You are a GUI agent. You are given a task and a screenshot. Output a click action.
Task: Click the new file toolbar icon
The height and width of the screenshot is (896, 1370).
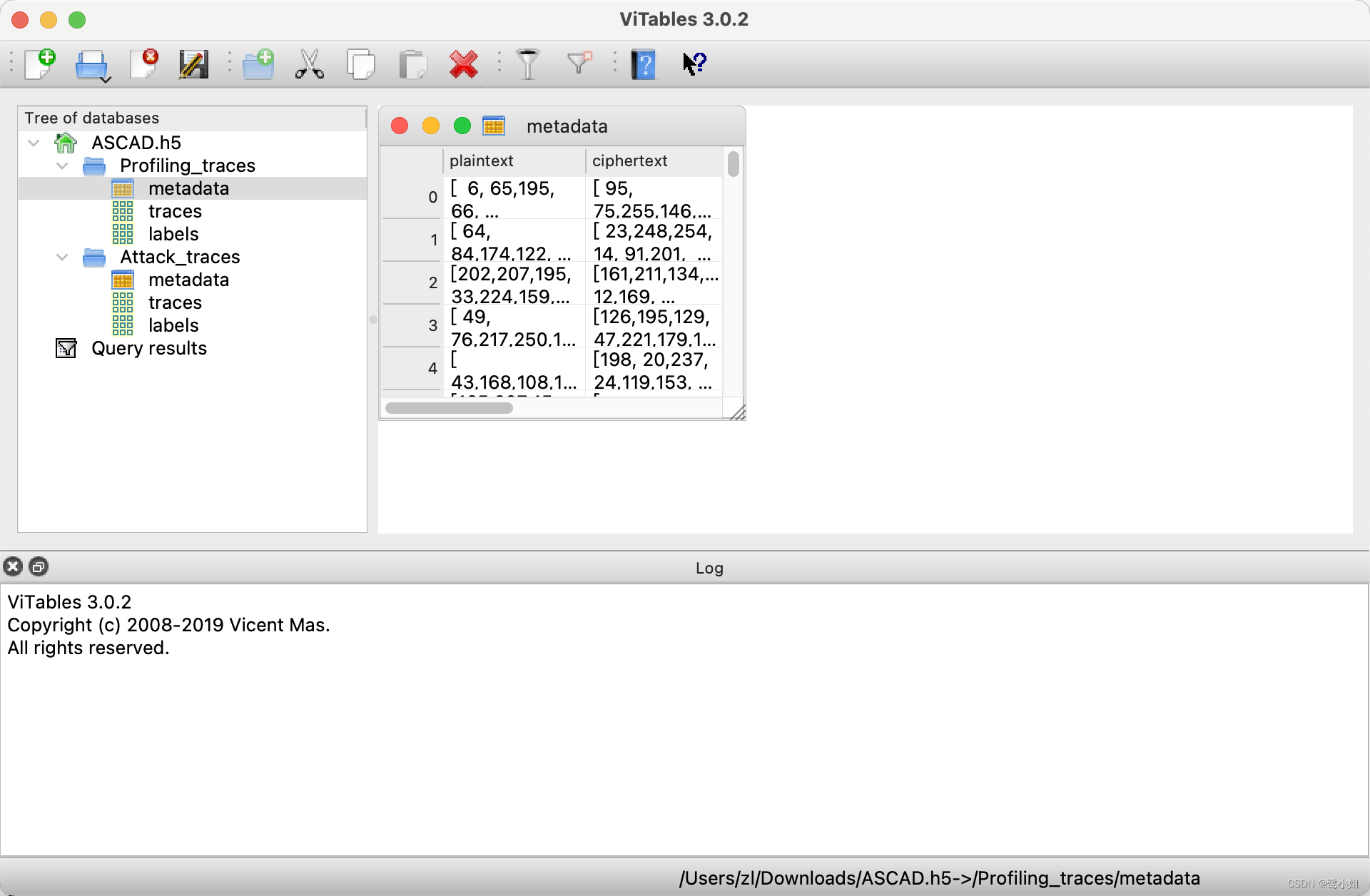[40, 64]
